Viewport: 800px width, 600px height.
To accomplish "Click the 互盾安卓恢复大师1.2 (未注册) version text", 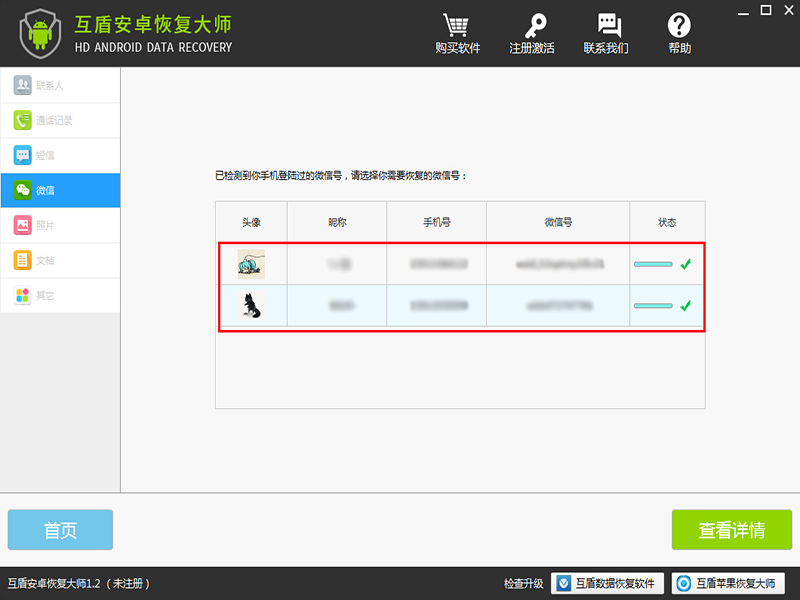I will pos(79,583).
